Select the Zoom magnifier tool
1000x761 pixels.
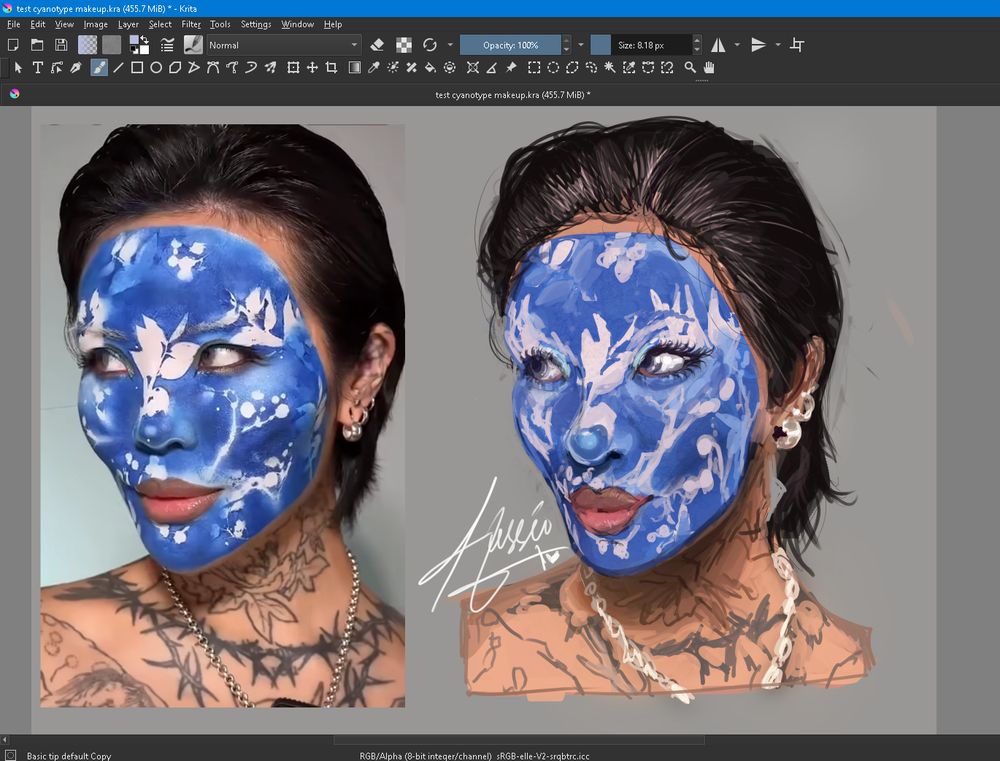click(x=690, y=68)
